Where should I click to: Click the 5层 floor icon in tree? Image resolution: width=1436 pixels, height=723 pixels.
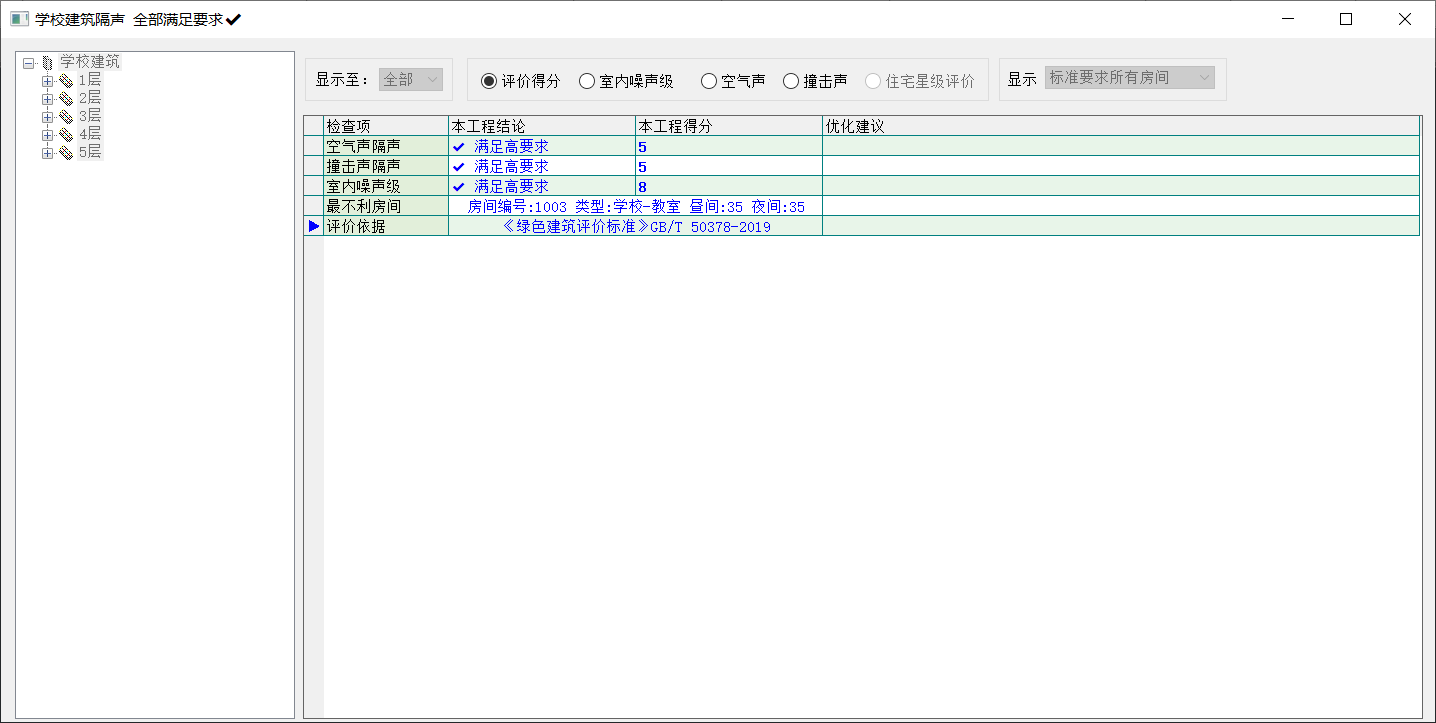click(66, 153)
